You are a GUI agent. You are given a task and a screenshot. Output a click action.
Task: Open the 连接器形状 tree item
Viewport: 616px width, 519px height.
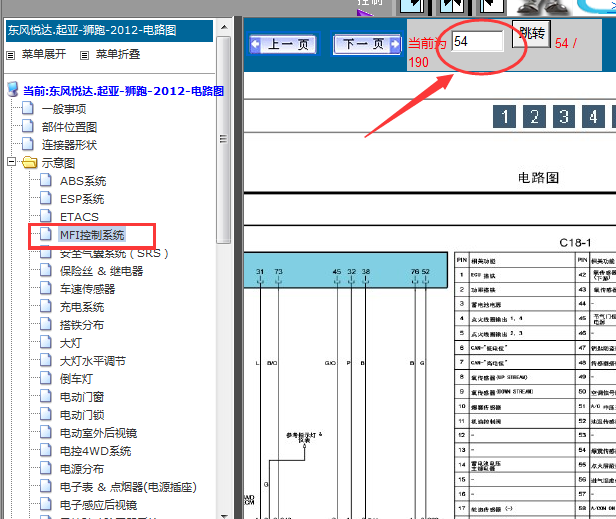(x=69, y=145)
